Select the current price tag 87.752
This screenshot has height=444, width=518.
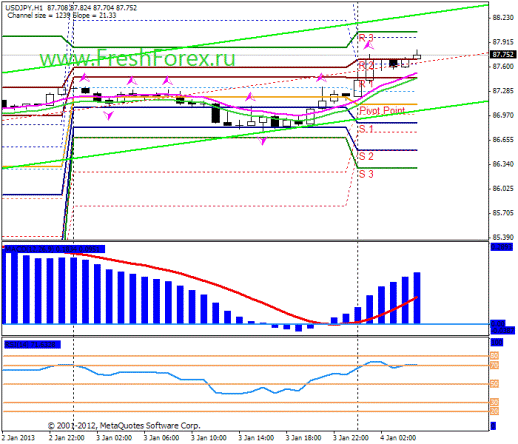503,54
